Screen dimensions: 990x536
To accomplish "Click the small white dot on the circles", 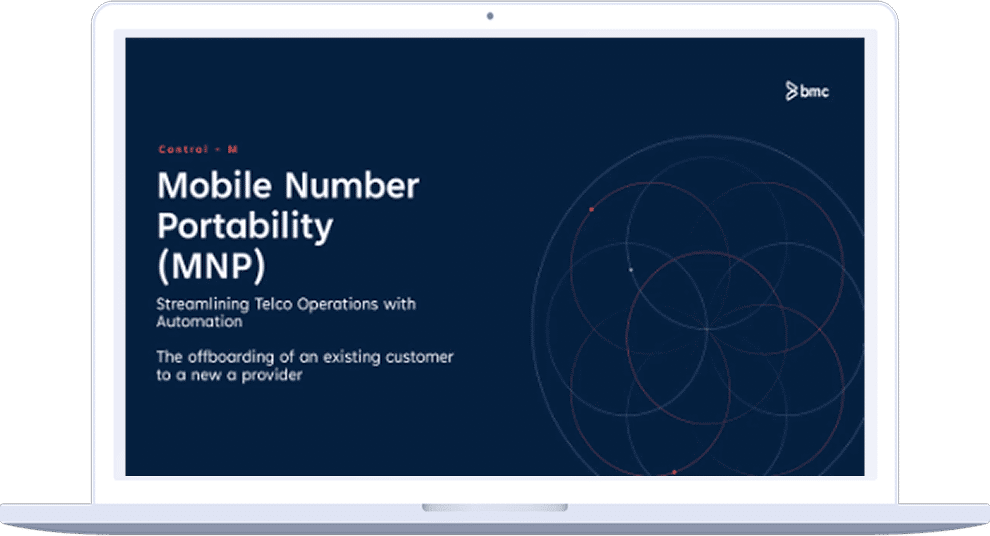I will pyautogui.click(x=630, y=270).
